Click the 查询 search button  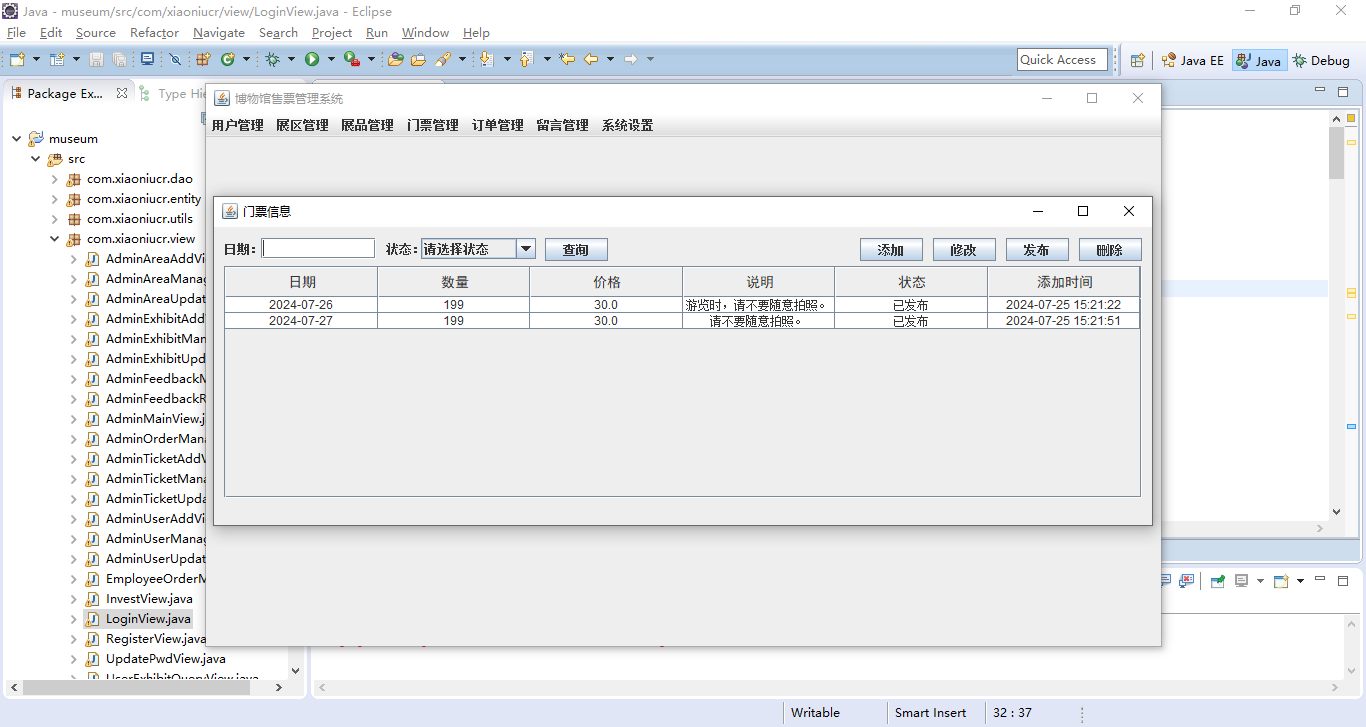[x=576, y=250]
